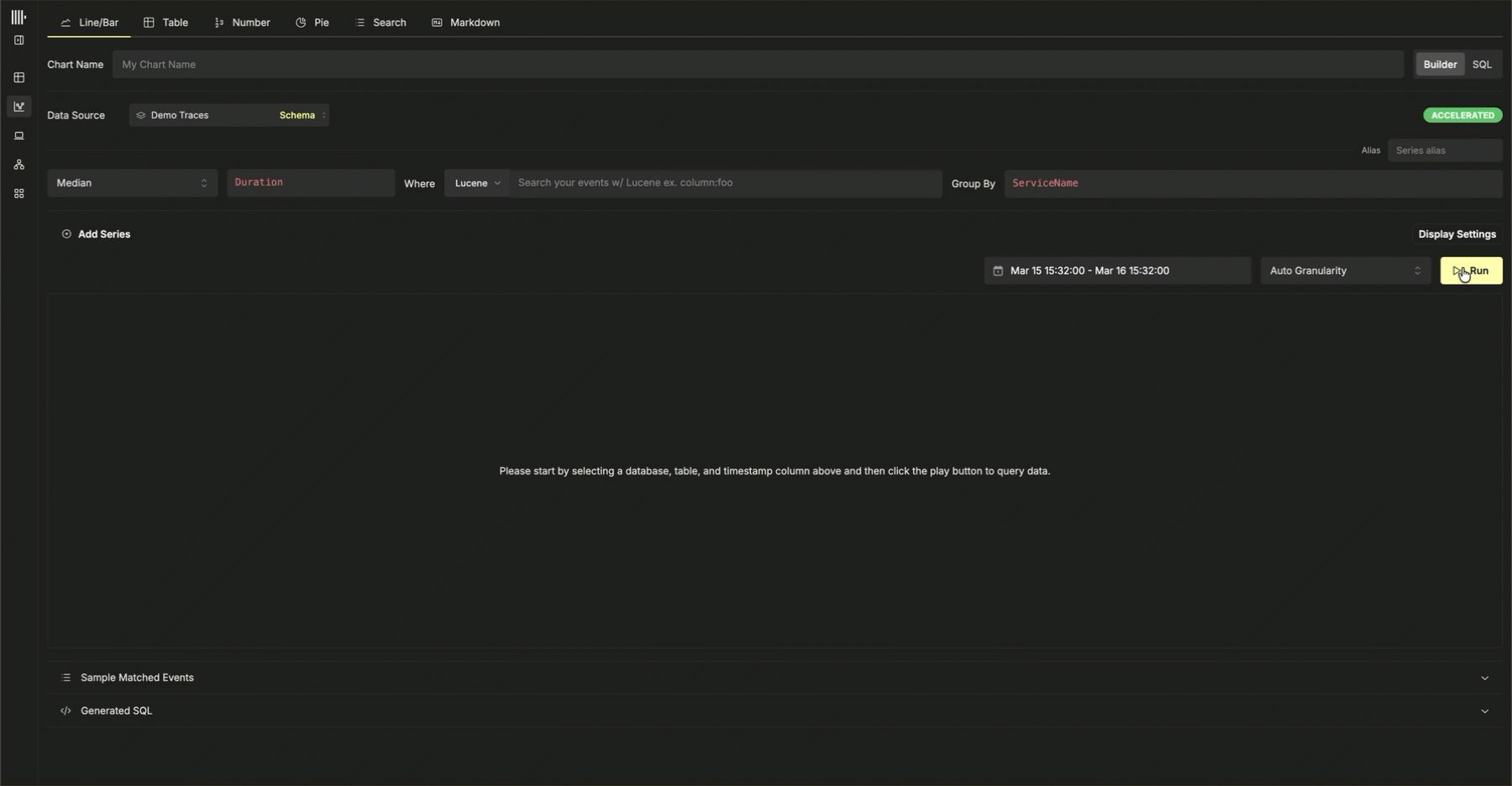Select the Builder mode toggle
1512x786 pixels.
(x=1440, y=65)
